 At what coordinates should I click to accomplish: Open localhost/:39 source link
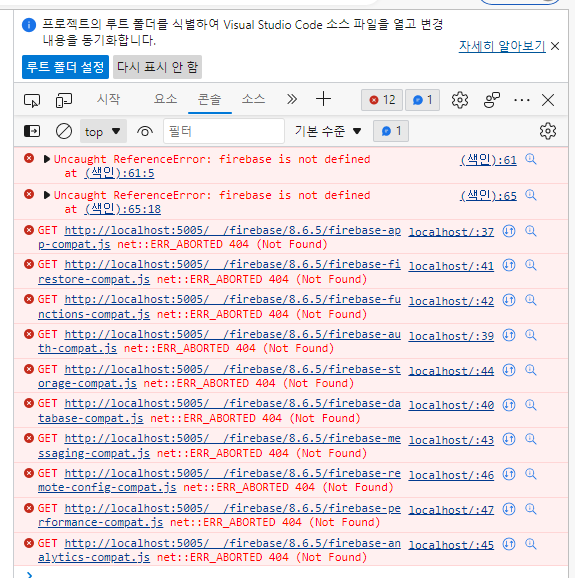coord(451,336)
